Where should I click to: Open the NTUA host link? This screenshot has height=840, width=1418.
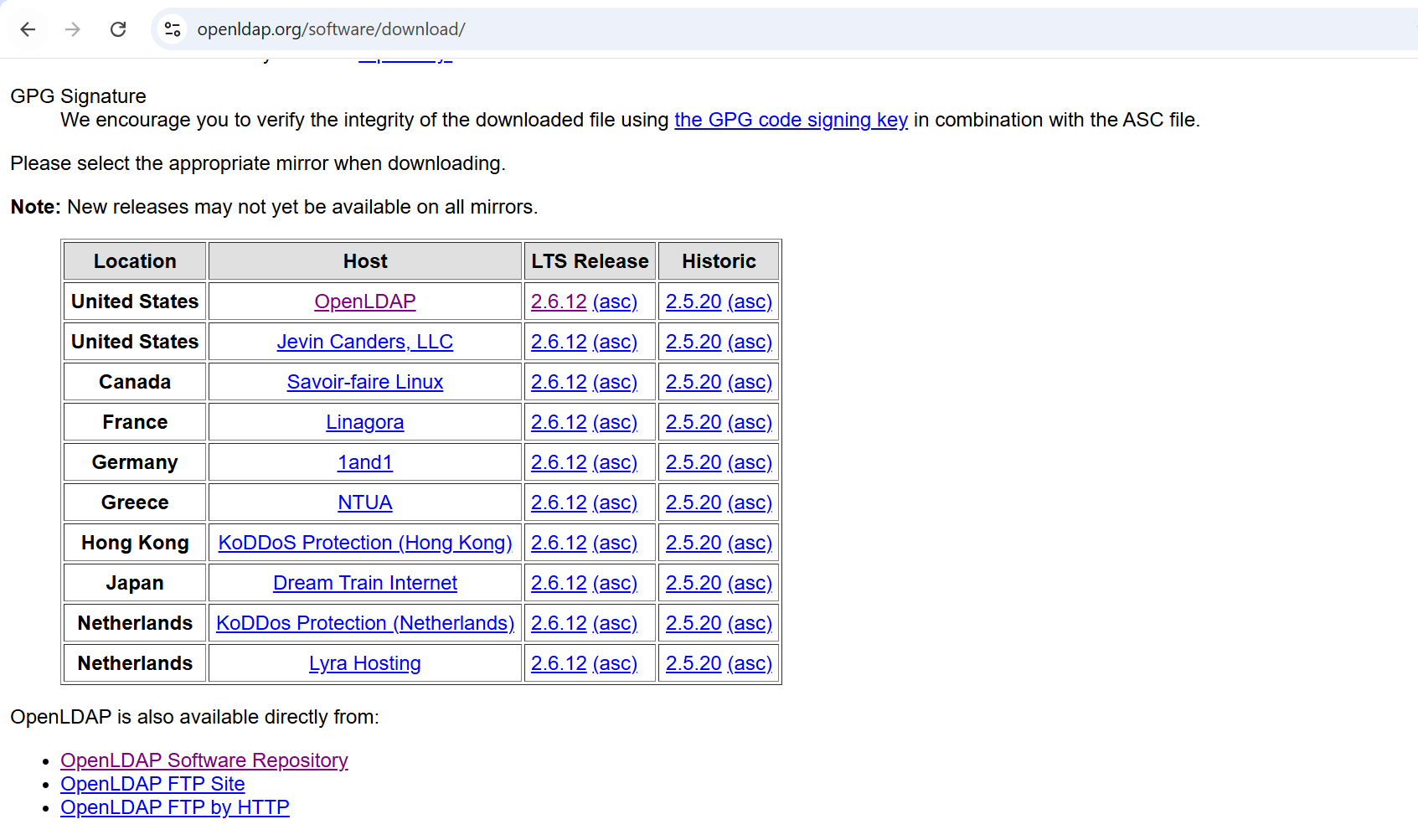coord(364,502)
